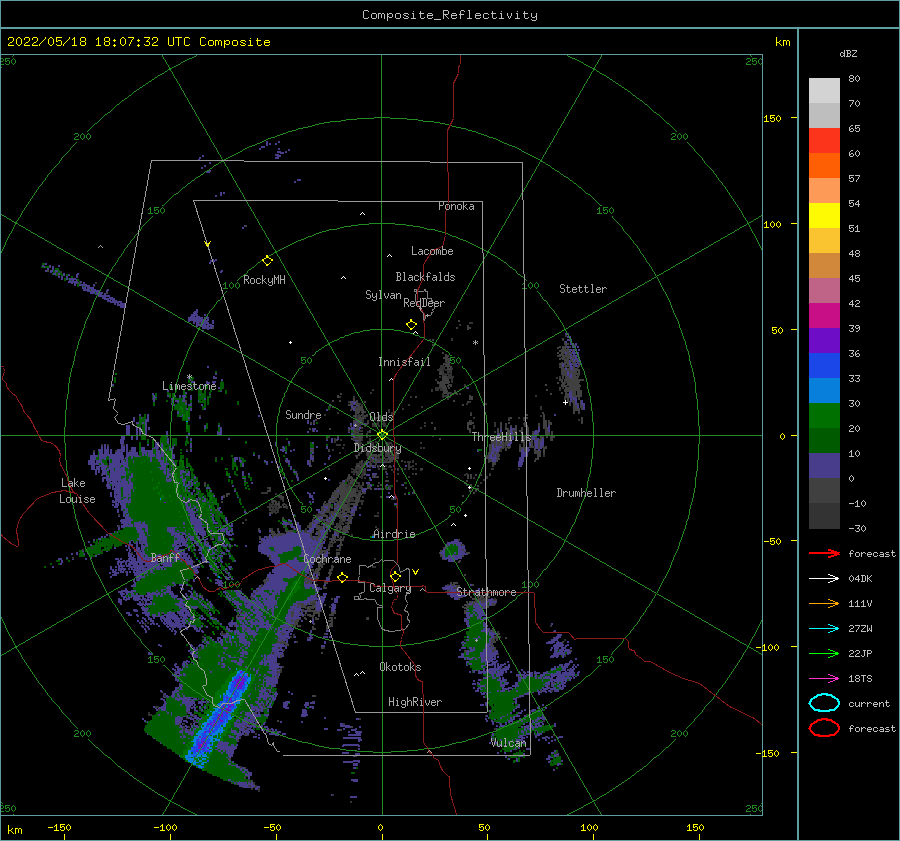Click the Stettler city label
The height and width of the screenshot is (841, 900).
(583, 289)
